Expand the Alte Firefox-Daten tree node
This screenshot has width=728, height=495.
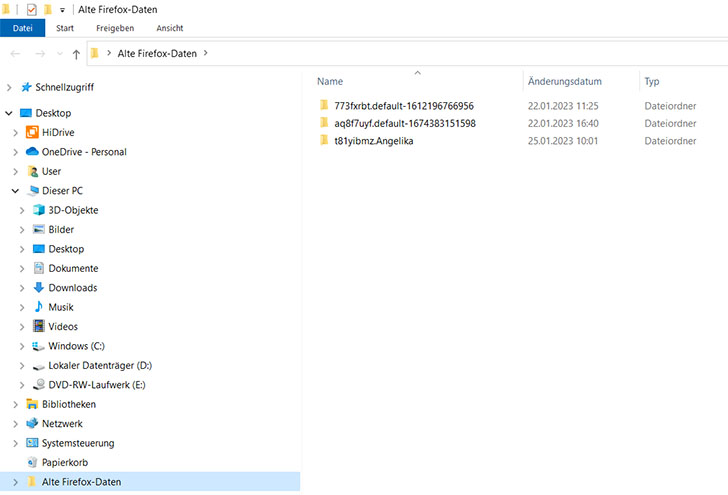point(15,482)
